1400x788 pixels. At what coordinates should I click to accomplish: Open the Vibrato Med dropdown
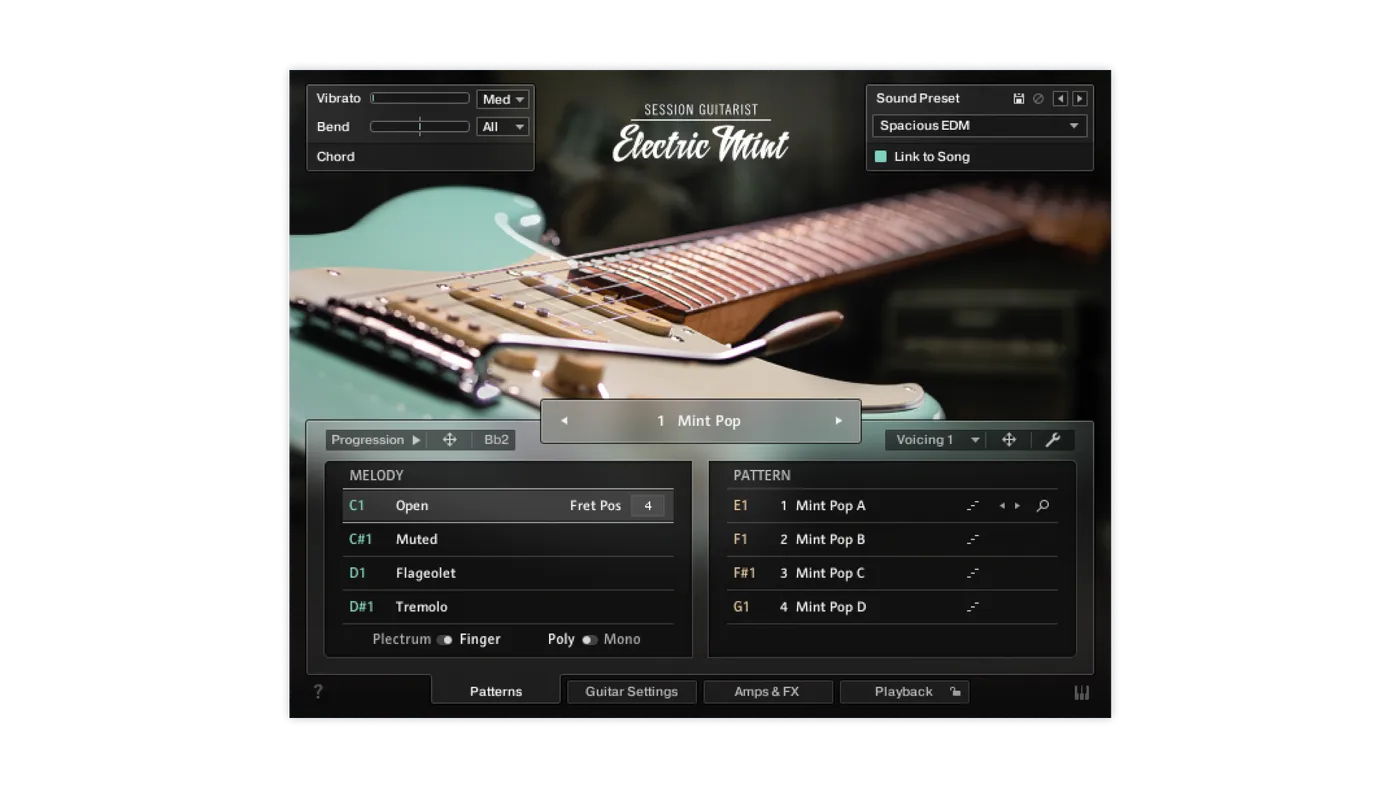[503, 99]
